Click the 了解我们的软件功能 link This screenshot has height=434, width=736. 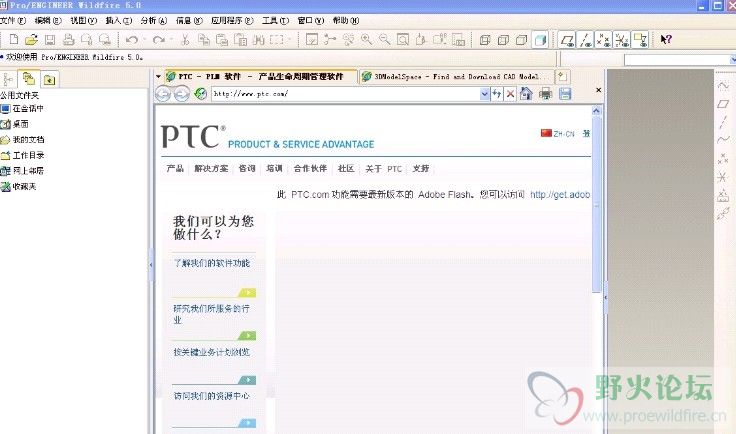pyautogui.click(x=212, y=263)
